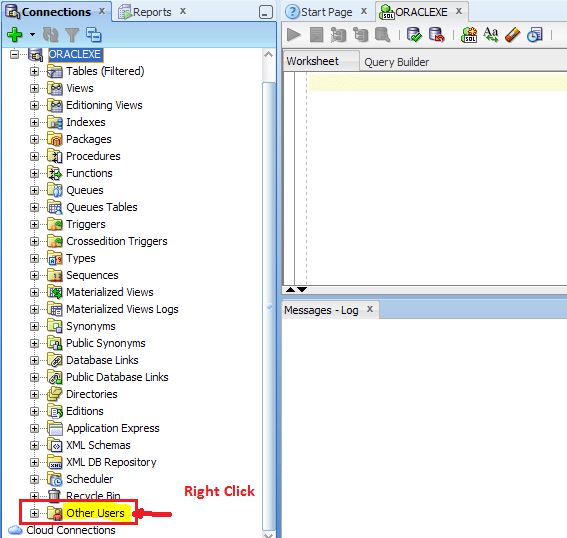Screen dimensions: 567x538
Task: Commit changes with the Commit icon
Action: 414,35
